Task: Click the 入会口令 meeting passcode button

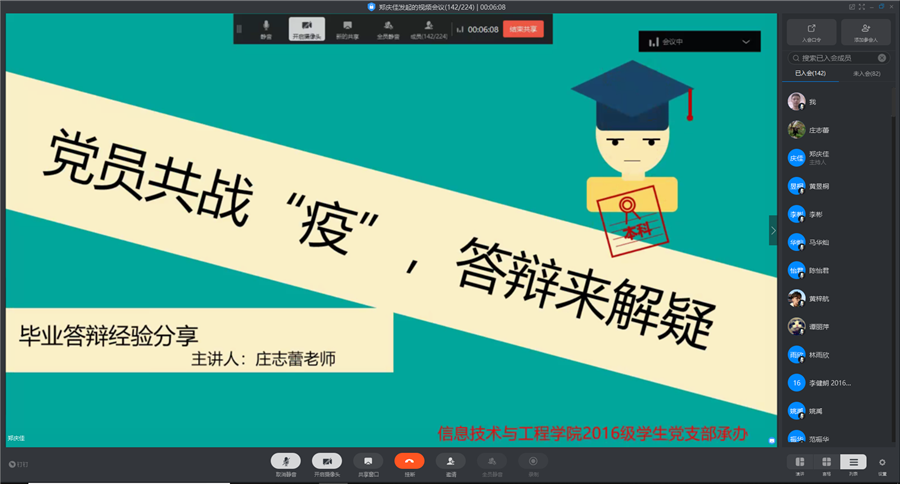Action: pyautogui.click(x=812, y=32)
